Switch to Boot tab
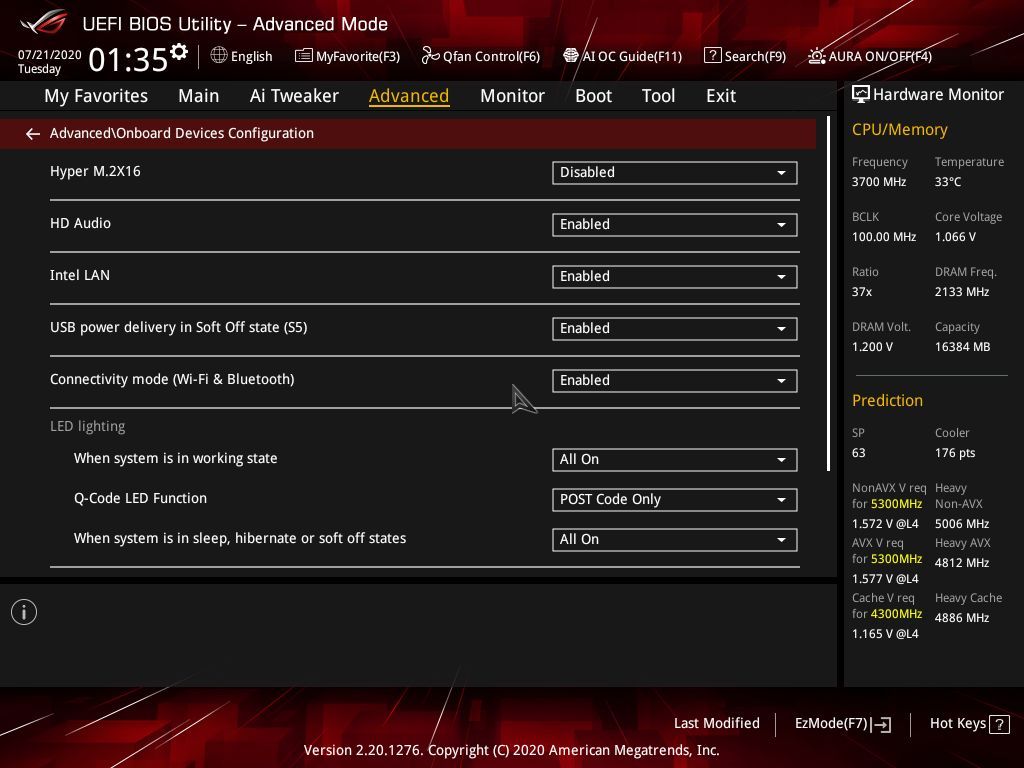The image size is (1024, 768). coord(593,96)
